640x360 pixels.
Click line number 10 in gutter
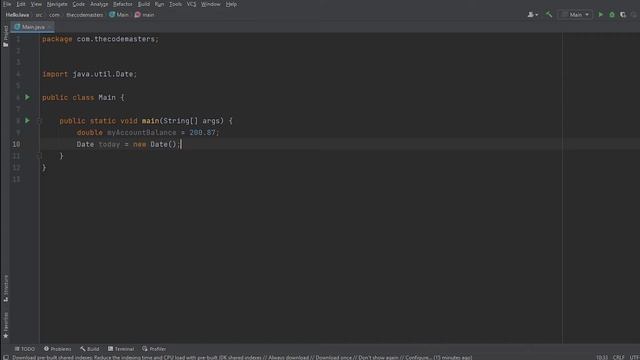16,144
